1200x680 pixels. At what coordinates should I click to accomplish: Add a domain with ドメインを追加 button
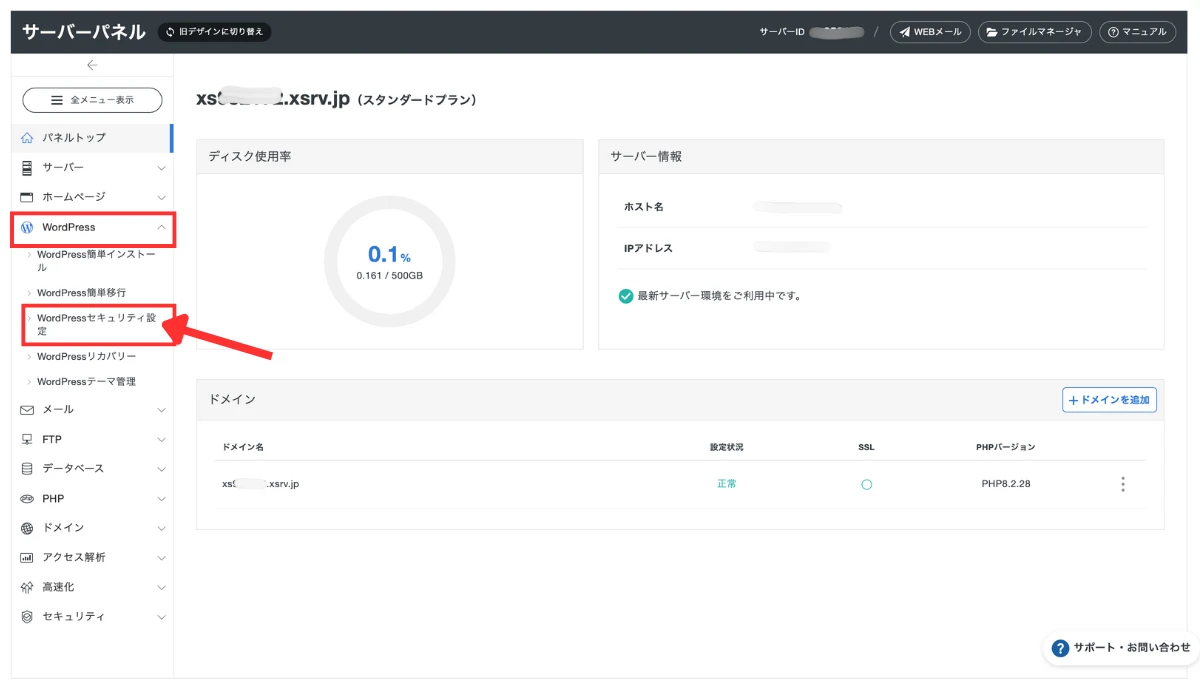pos(1109,400)
